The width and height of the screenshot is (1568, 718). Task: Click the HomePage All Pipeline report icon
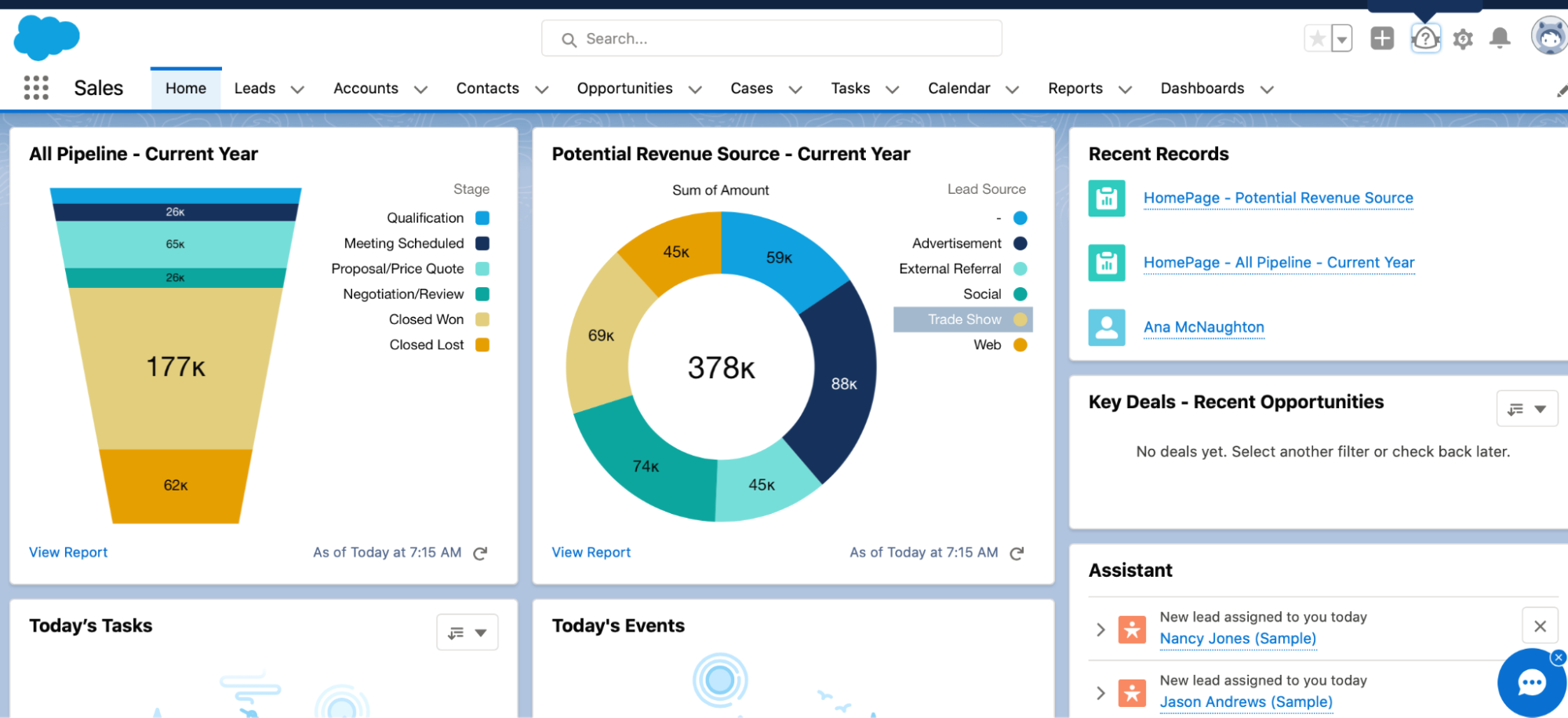(x=1107, y=263)
